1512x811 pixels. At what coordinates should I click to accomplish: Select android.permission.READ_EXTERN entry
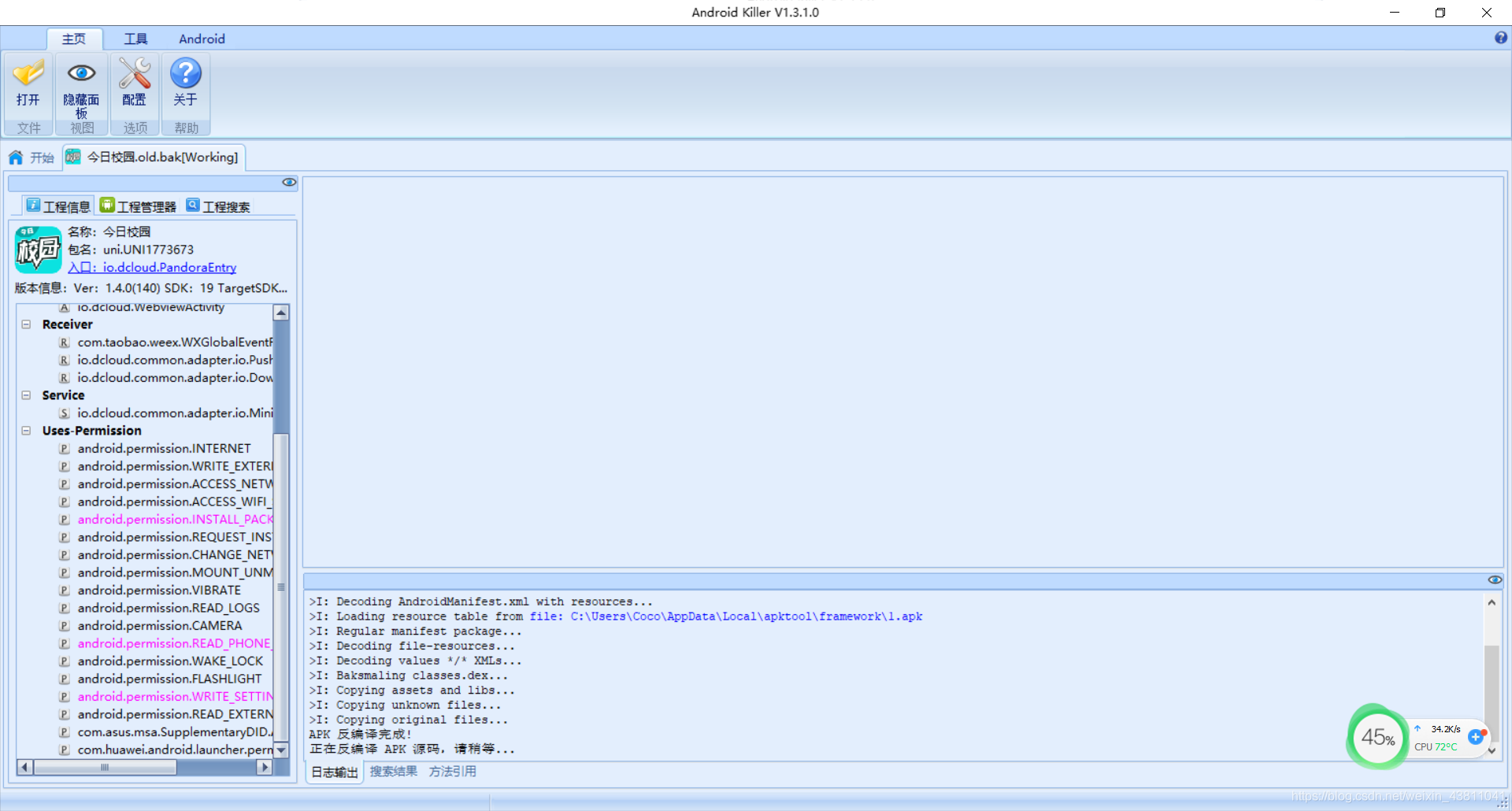(176, 714)
